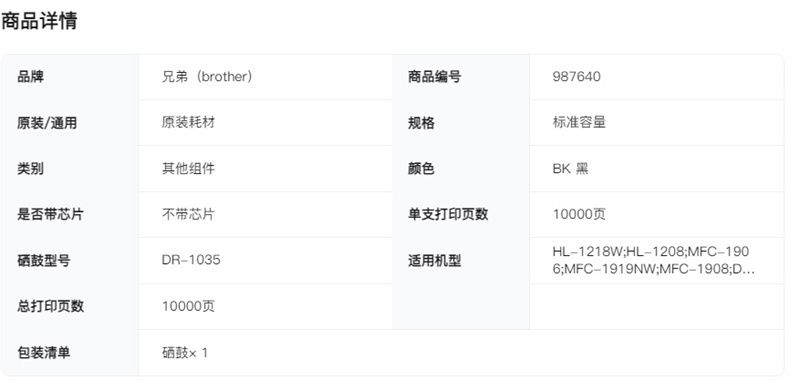Viewport: 800px width, 380px height.
Task: Click the 硒鼓型号 label cell
Action: pyautogui.click(x=70, y=261)
